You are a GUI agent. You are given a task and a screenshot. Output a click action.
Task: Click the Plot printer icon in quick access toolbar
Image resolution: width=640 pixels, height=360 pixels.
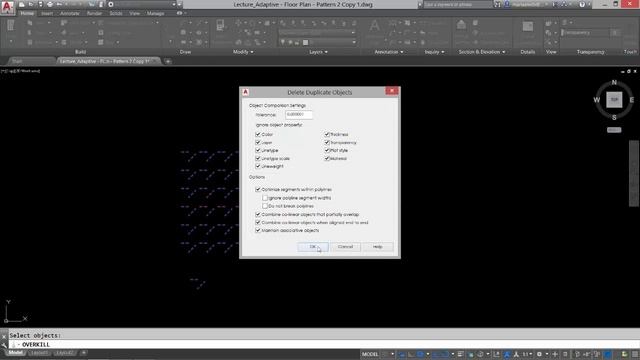(50, 4)
